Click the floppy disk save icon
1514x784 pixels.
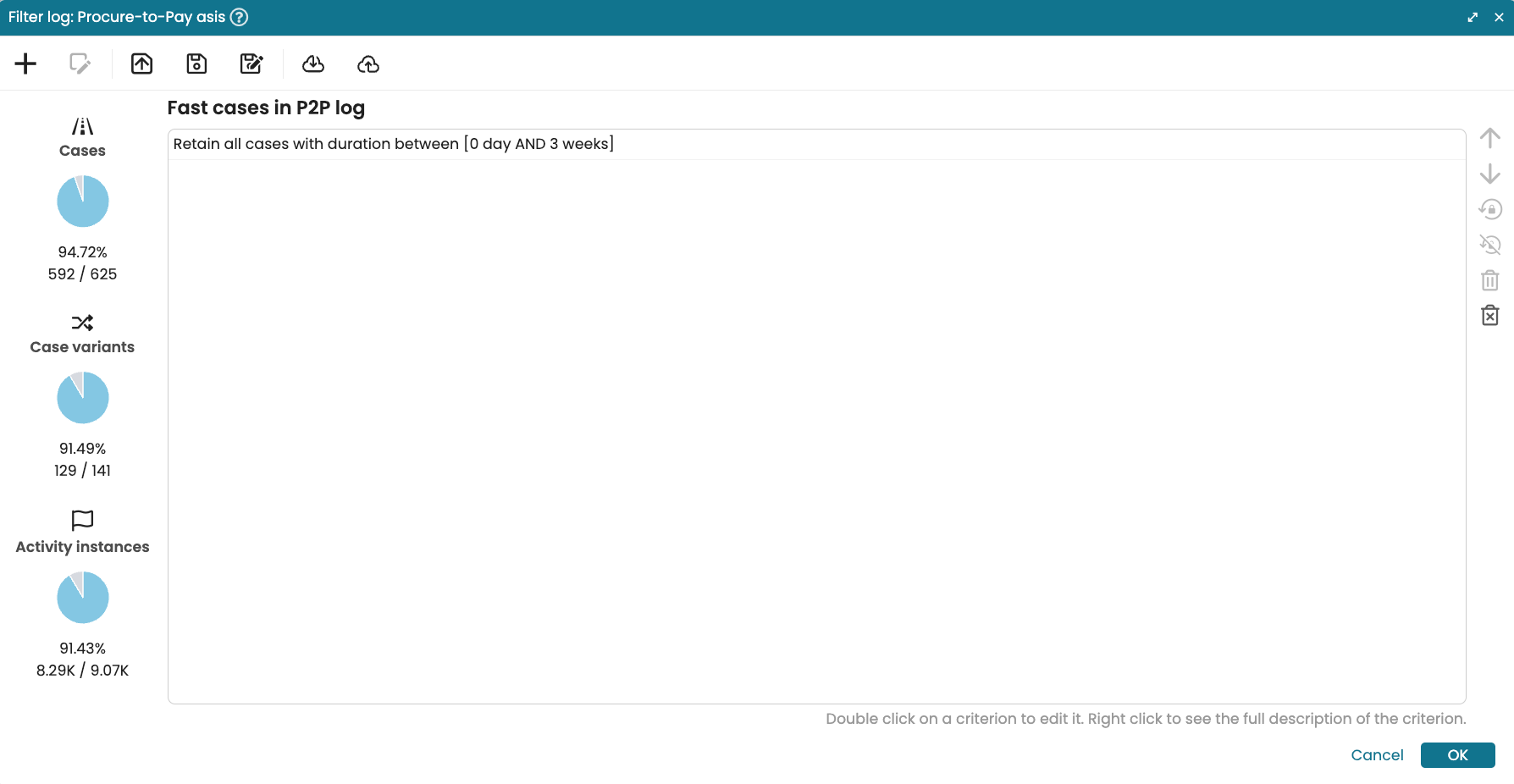point(196,63)
